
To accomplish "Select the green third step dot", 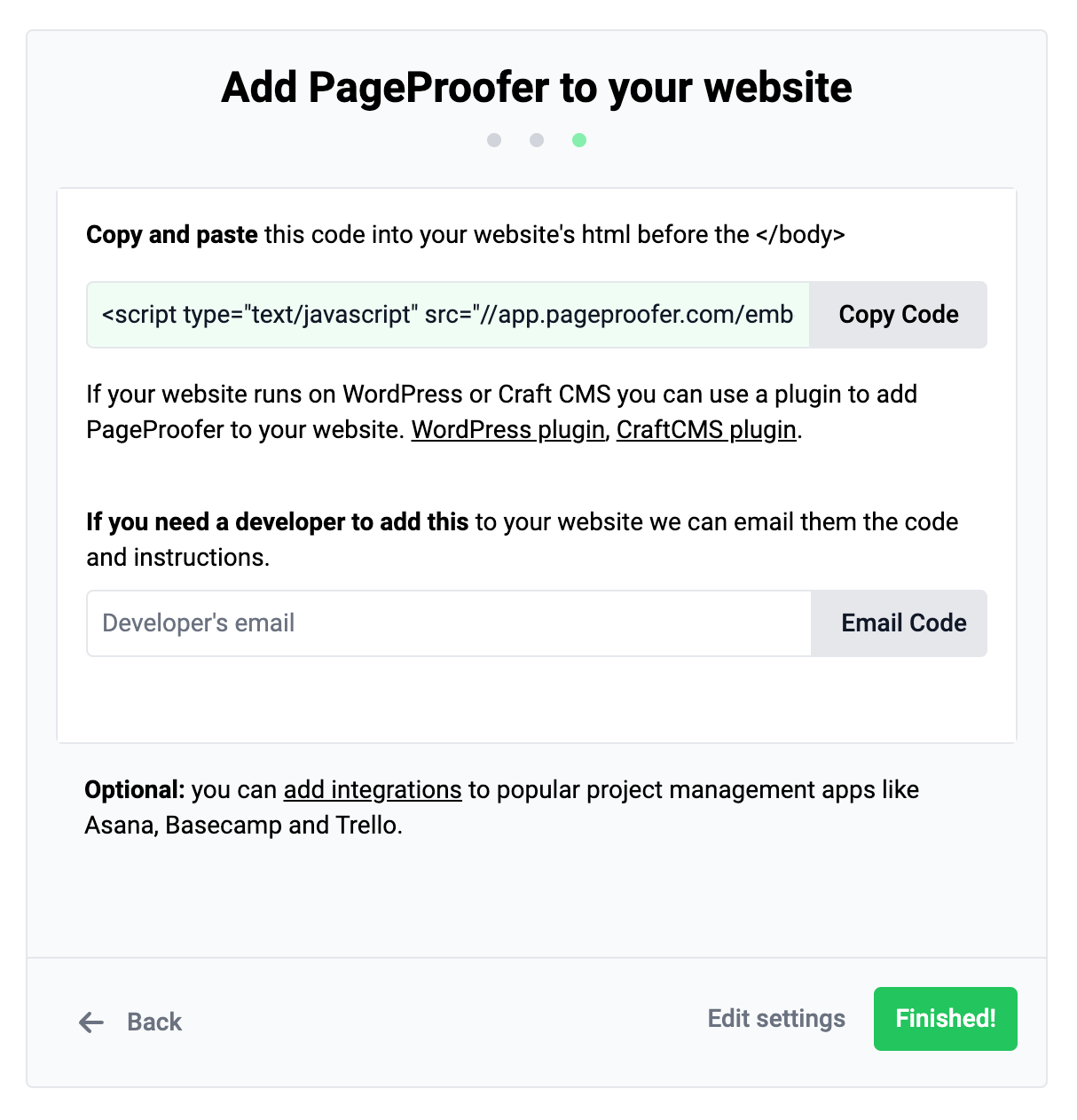I will point(579,140).
